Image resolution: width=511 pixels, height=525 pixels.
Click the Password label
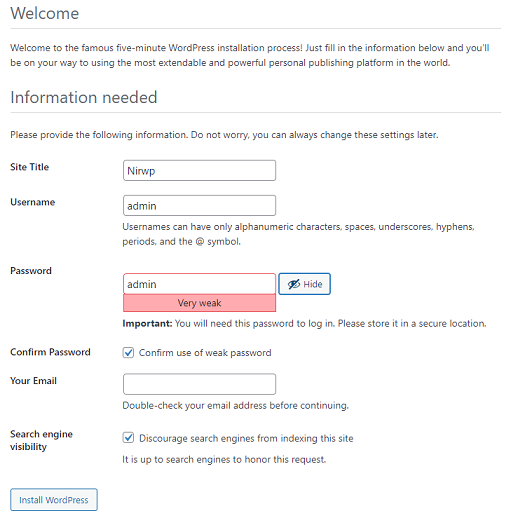click(x=31, y=271)
